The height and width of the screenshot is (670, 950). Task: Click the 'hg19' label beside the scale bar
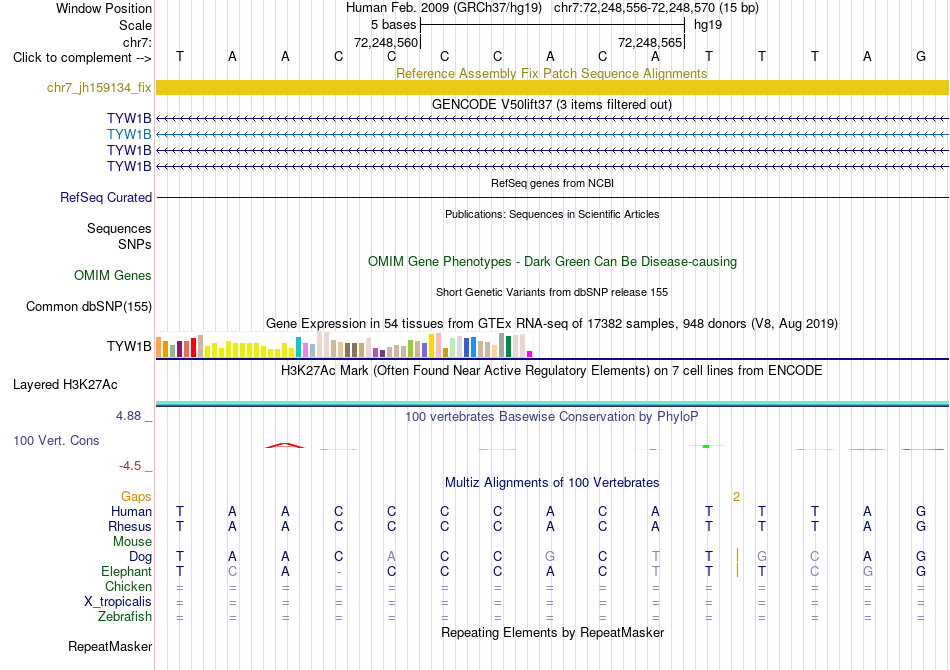click(708, 25)
